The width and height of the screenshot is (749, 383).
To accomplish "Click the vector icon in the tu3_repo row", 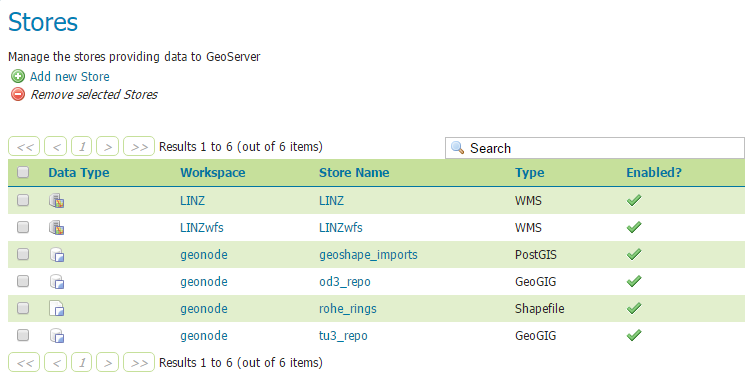I will [x=57, y=336].
